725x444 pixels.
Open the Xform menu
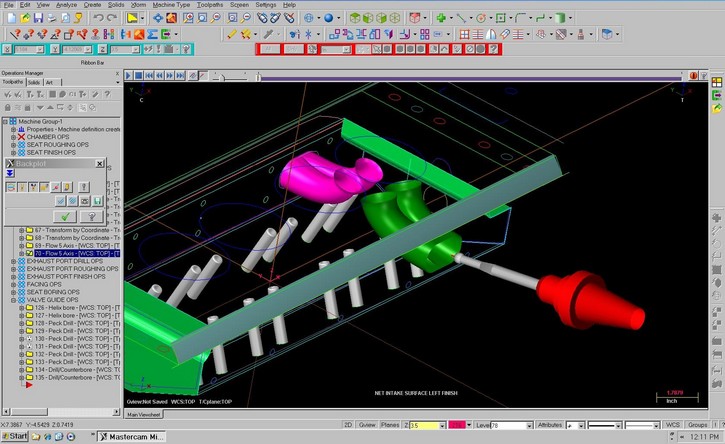tap(138, 5)
